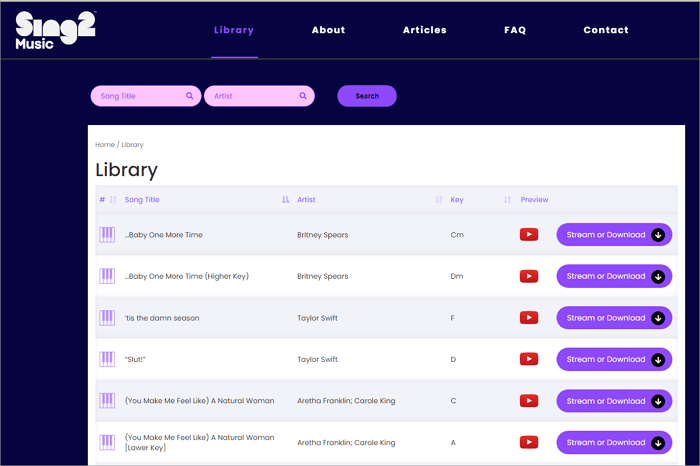Click the magnifier icon in Song Title field
The image size is (700, 466).
click(x=190, y=96)
